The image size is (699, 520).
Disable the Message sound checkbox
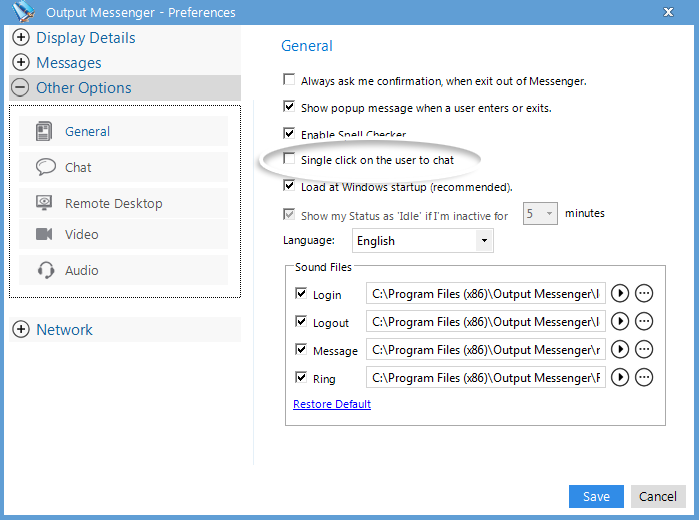pos(301,349)
